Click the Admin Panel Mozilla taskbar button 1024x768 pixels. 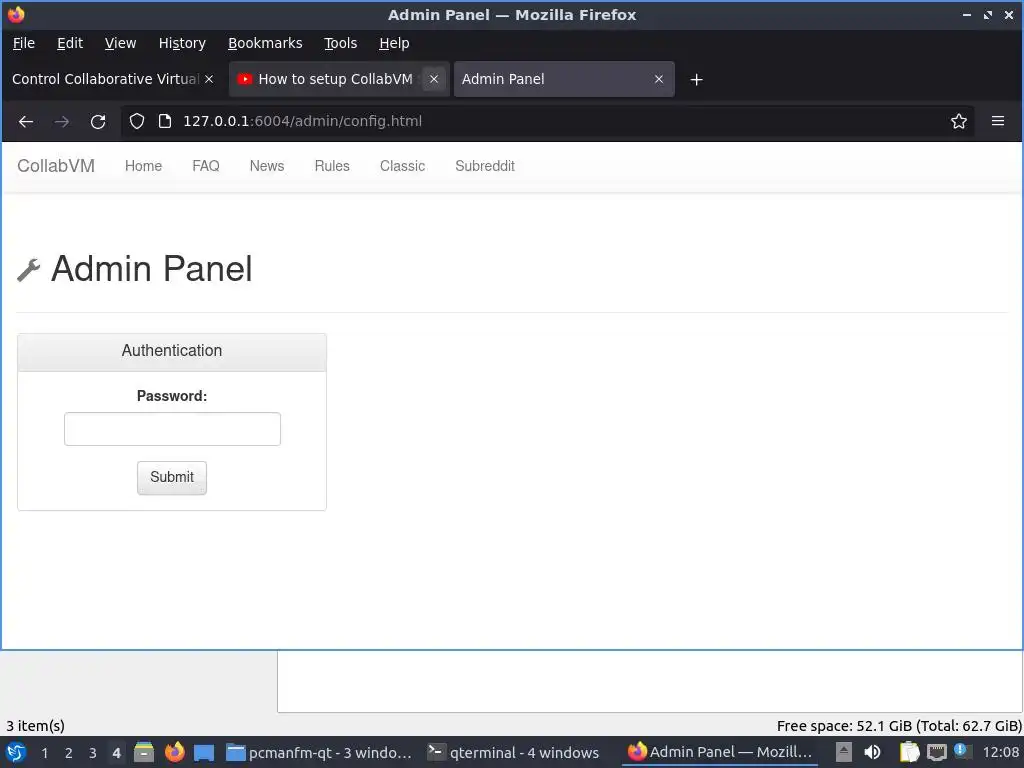tap(720, 753)
